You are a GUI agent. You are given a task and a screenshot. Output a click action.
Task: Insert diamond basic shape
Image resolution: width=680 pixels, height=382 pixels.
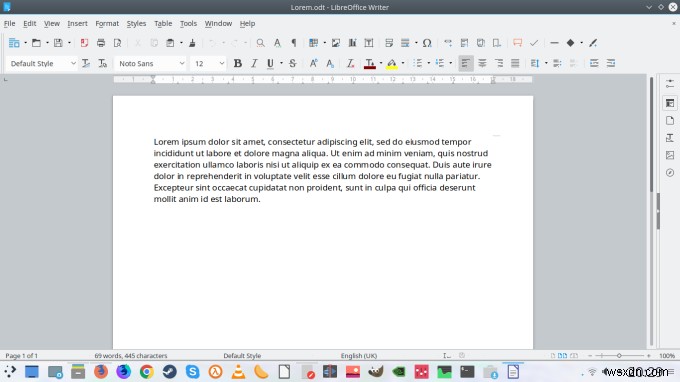(x=570, y=43)
